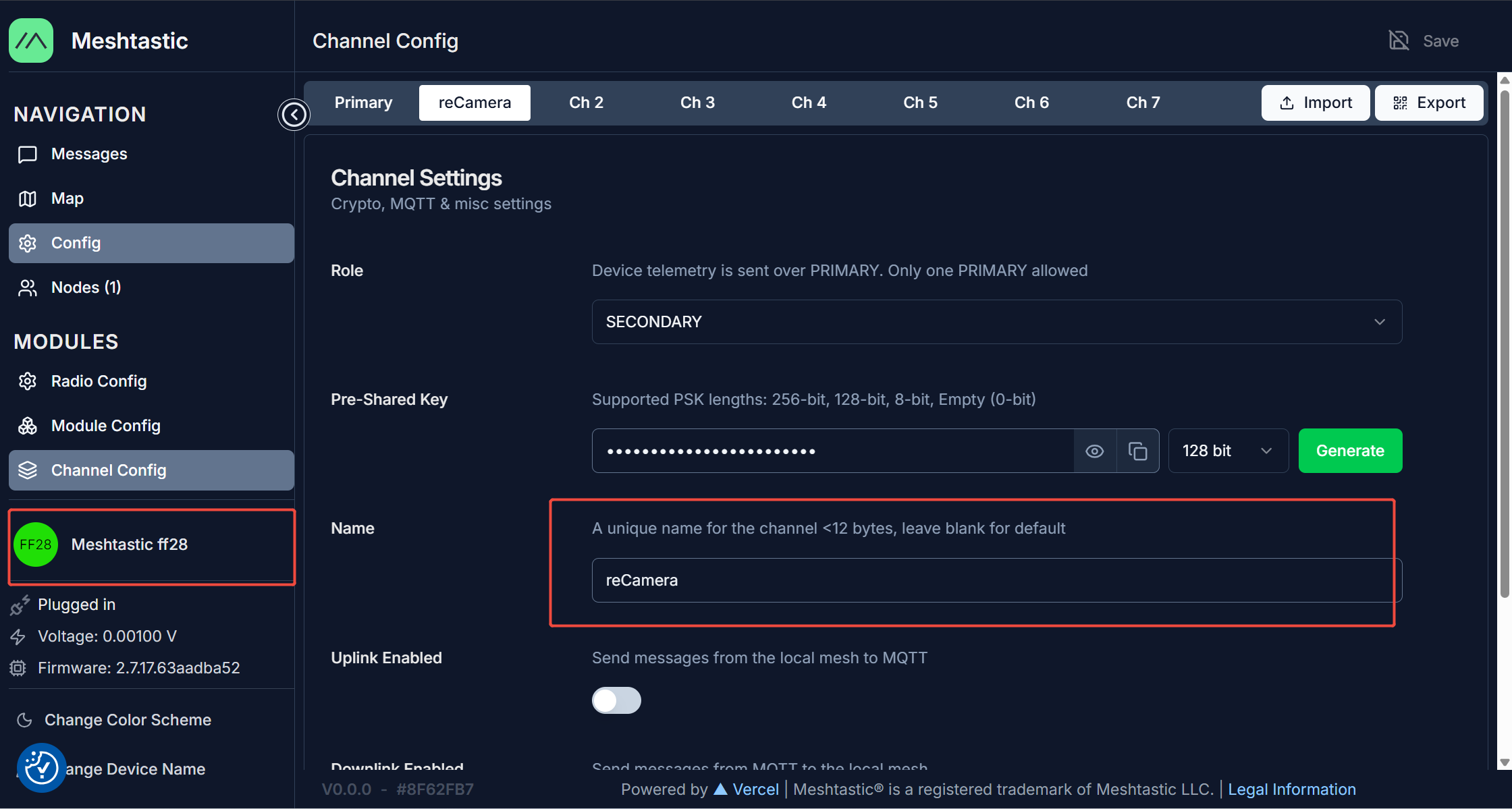Expand the Role SECONDARY dropdown
1512x809 pixels.
point(996,322)
